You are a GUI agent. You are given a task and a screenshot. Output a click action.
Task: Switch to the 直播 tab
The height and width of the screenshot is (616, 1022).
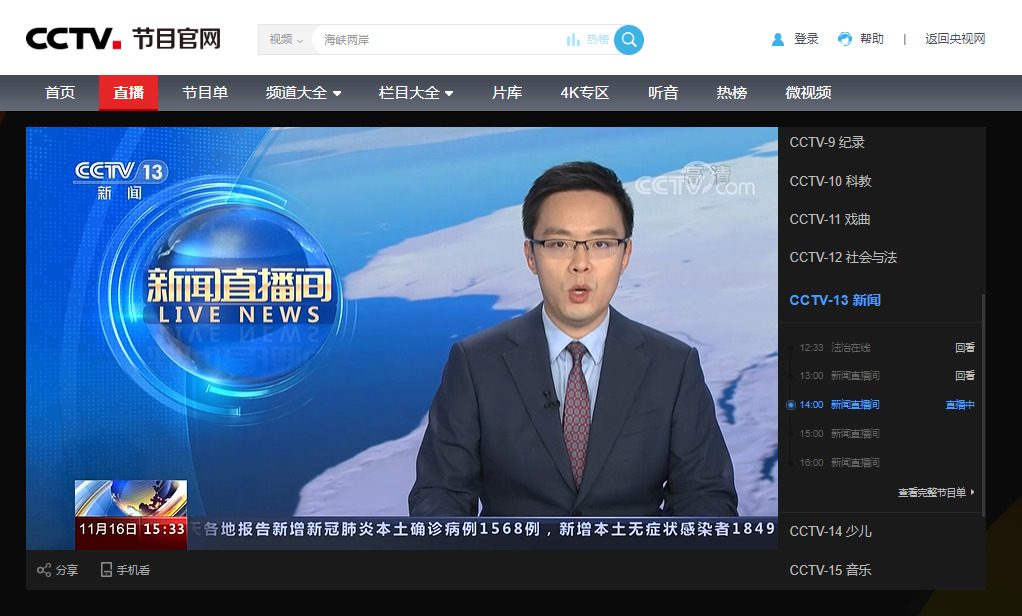pos(128,92)
